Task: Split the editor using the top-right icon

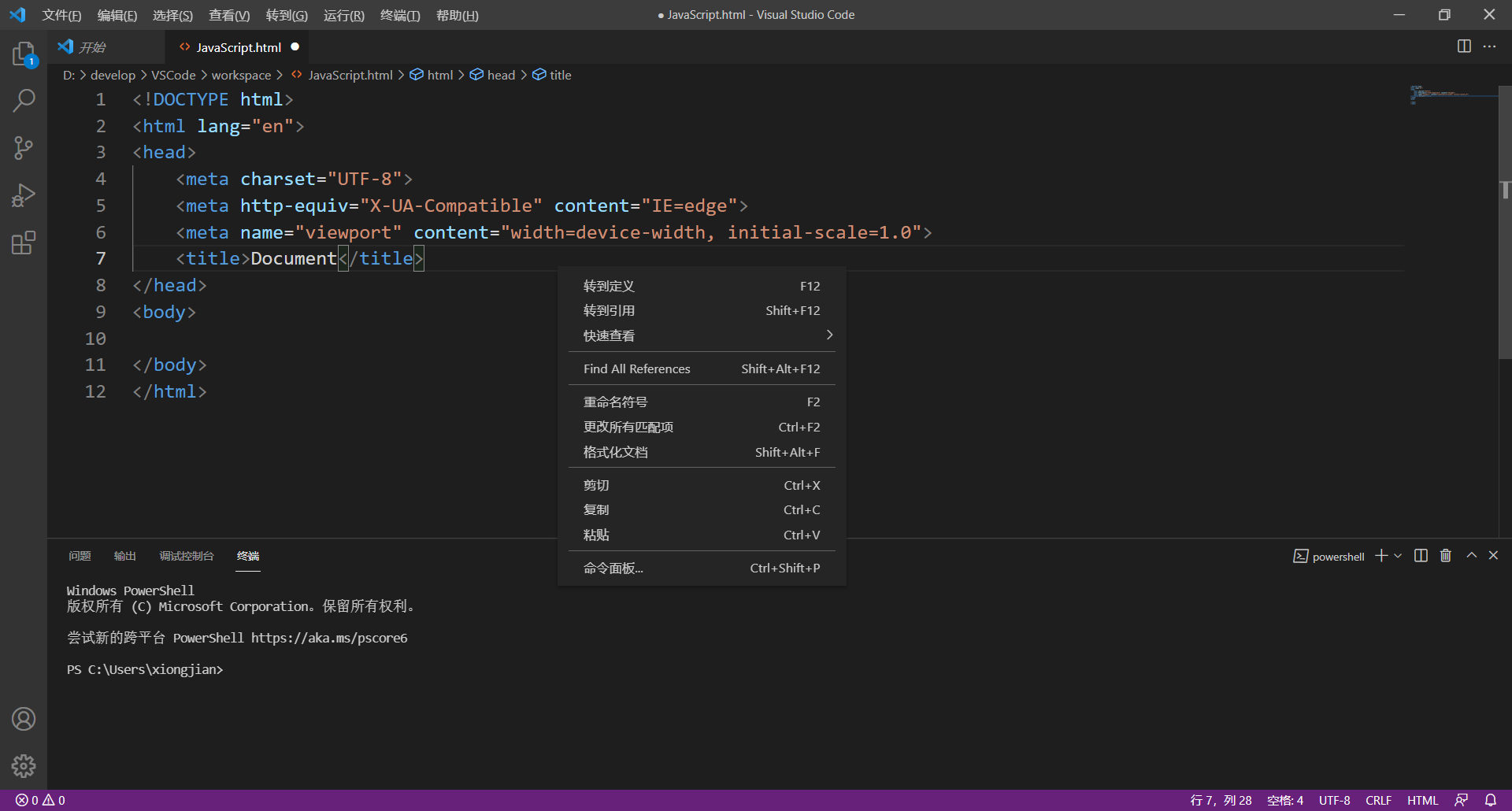Action: pyautogui.click(x=1464, y=46)
